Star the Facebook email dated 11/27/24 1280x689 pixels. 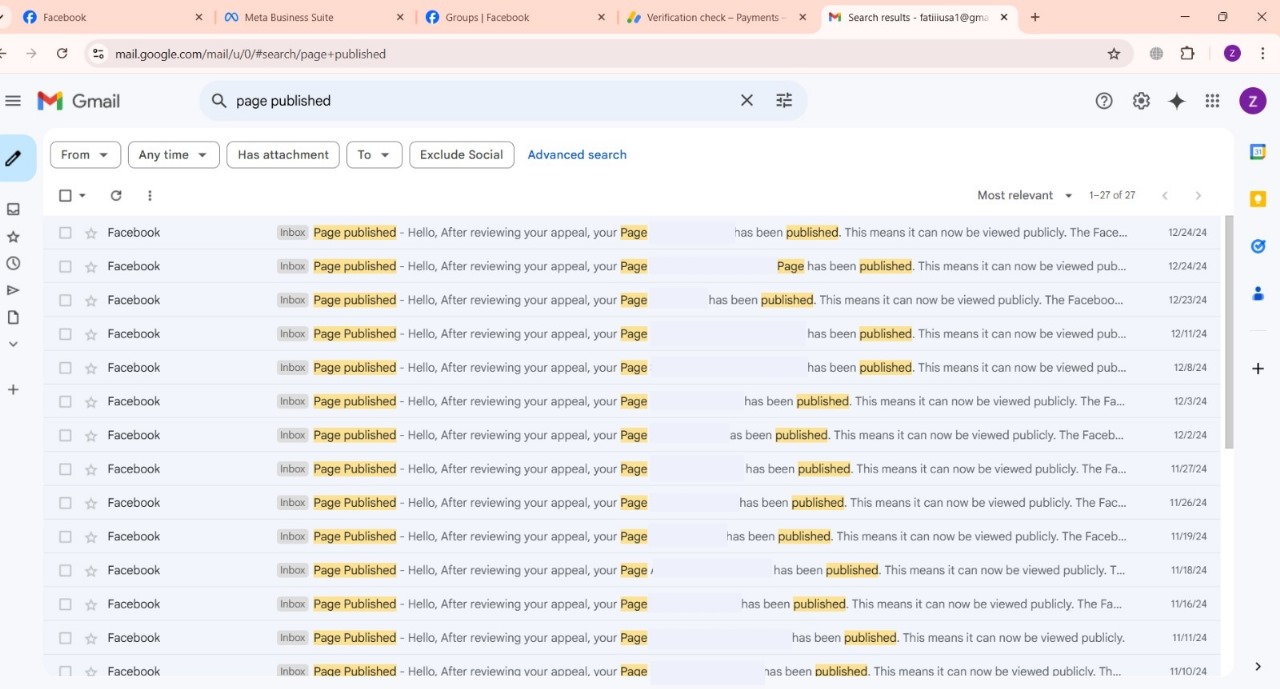tap(91, 469)
